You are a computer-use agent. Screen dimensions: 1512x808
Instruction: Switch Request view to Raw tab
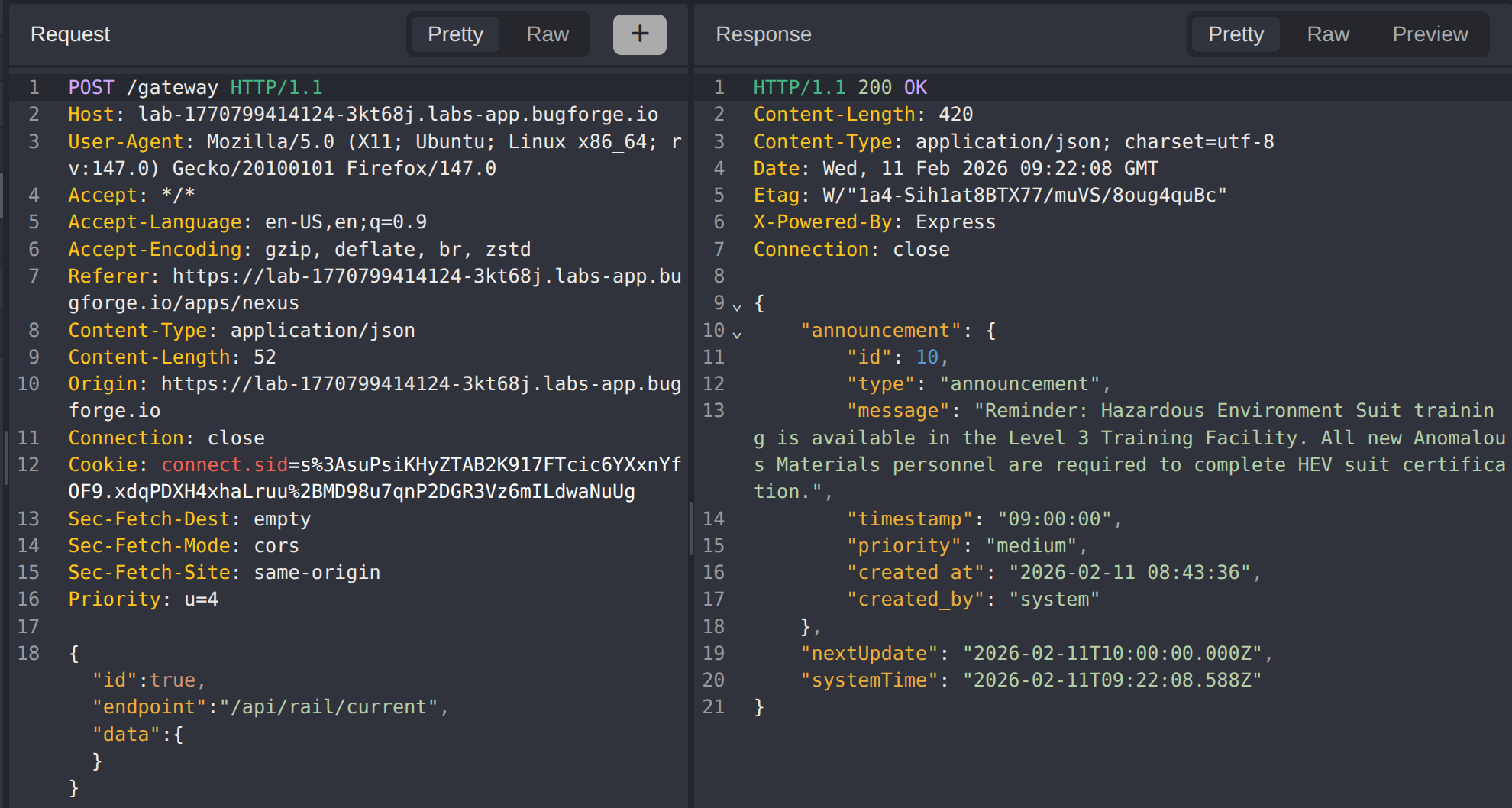547,34
